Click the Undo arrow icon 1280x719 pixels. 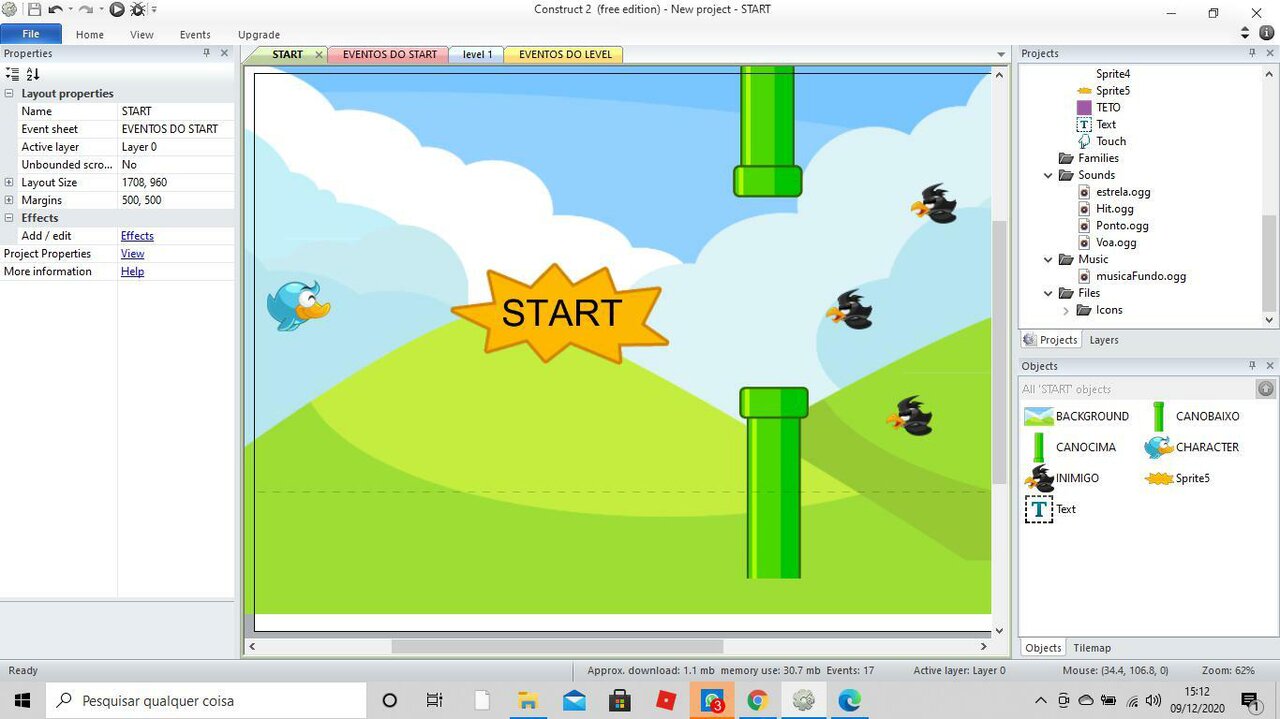pos(55,9)
